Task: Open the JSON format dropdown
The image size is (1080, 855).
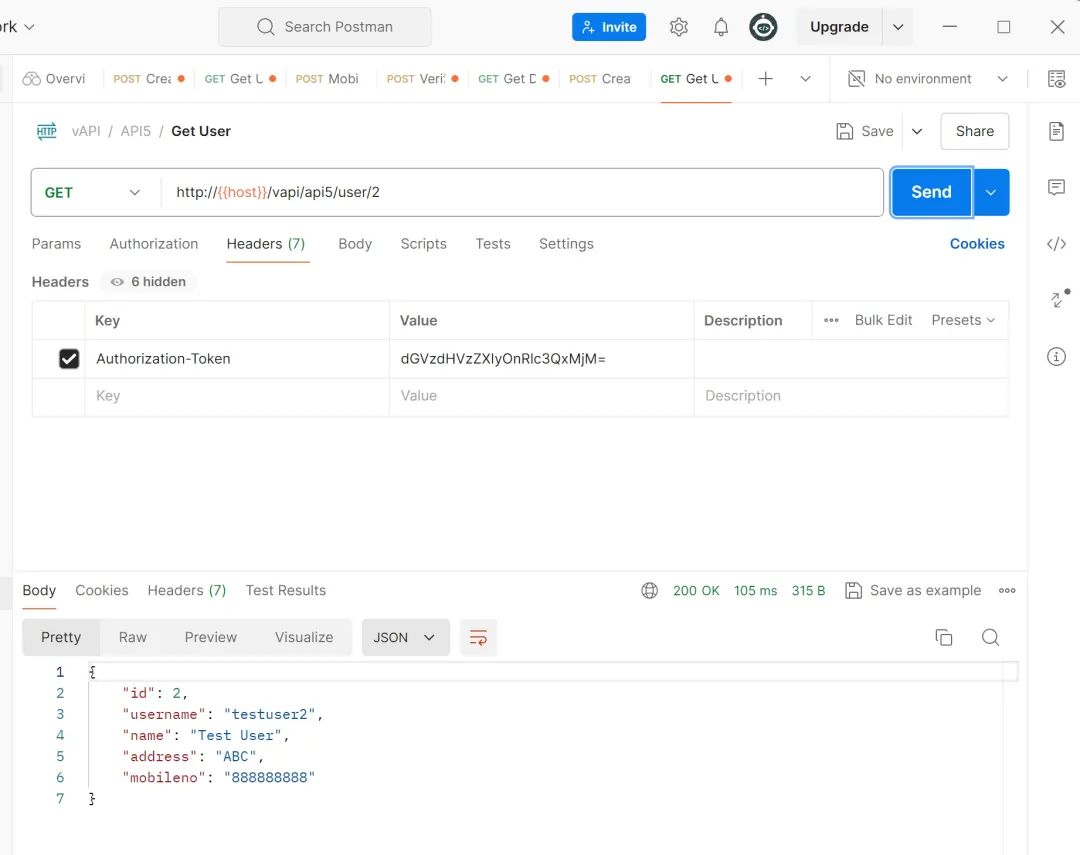Action: [x=406, y=637]
